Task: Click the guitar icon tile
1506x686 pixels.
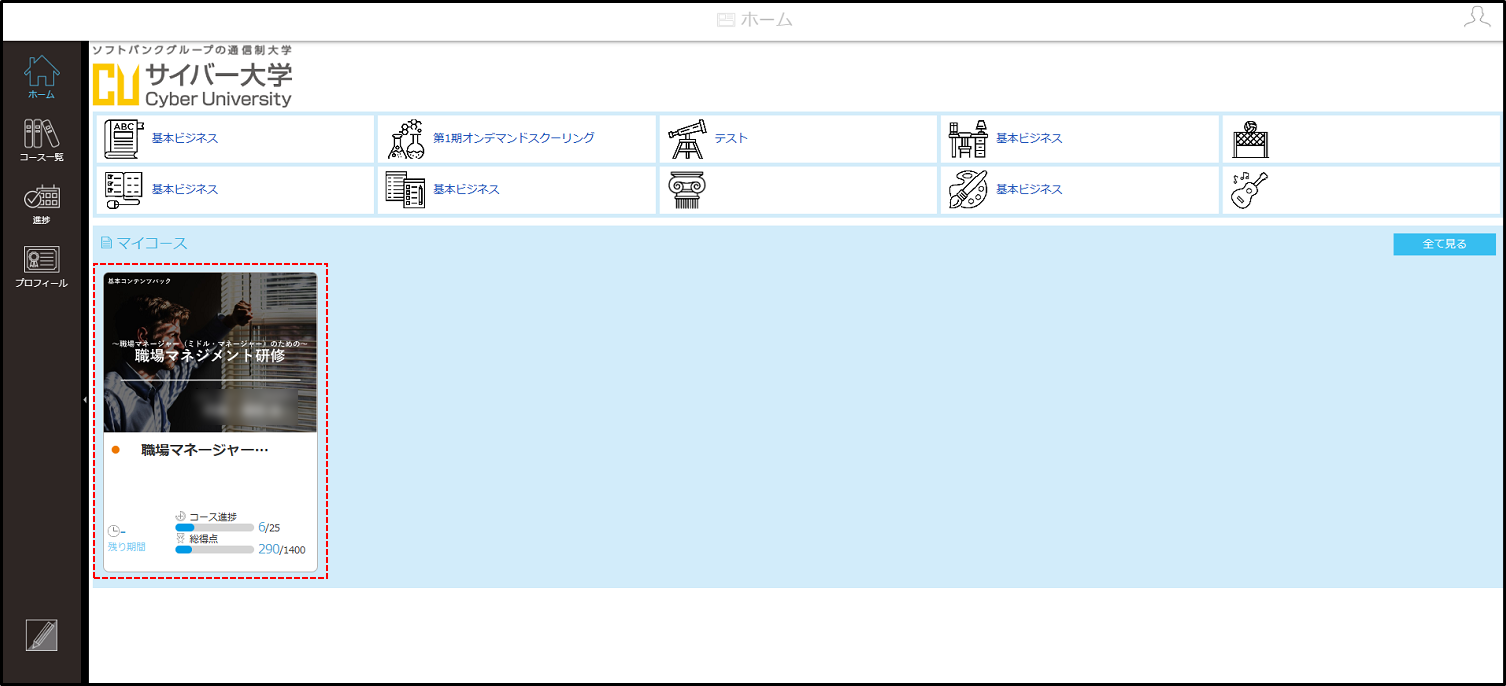Action: pyautogui.click(x=1249, y=190)
